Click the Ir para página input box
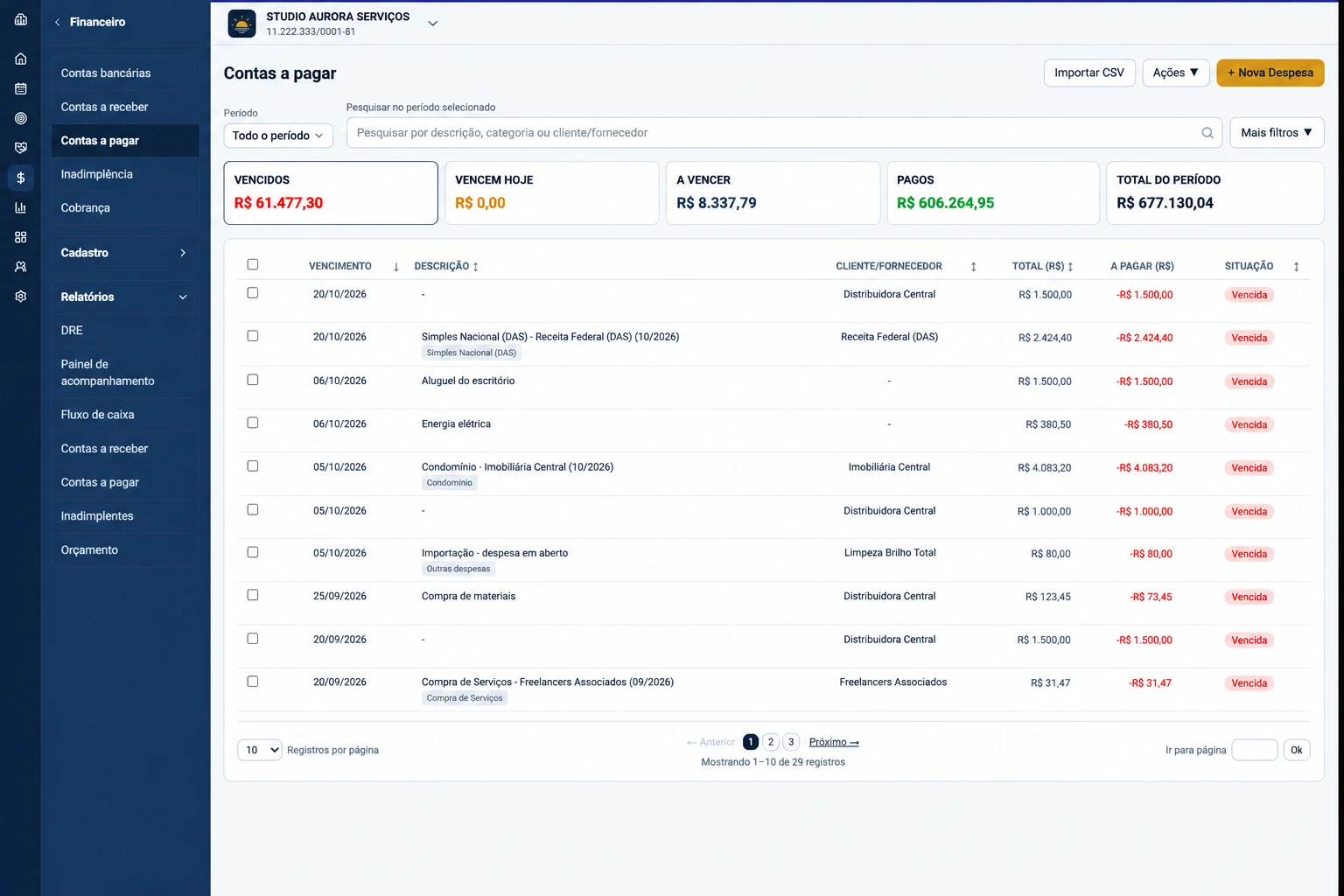This screenshot has height=896, width=1344. click(1255, 750)
